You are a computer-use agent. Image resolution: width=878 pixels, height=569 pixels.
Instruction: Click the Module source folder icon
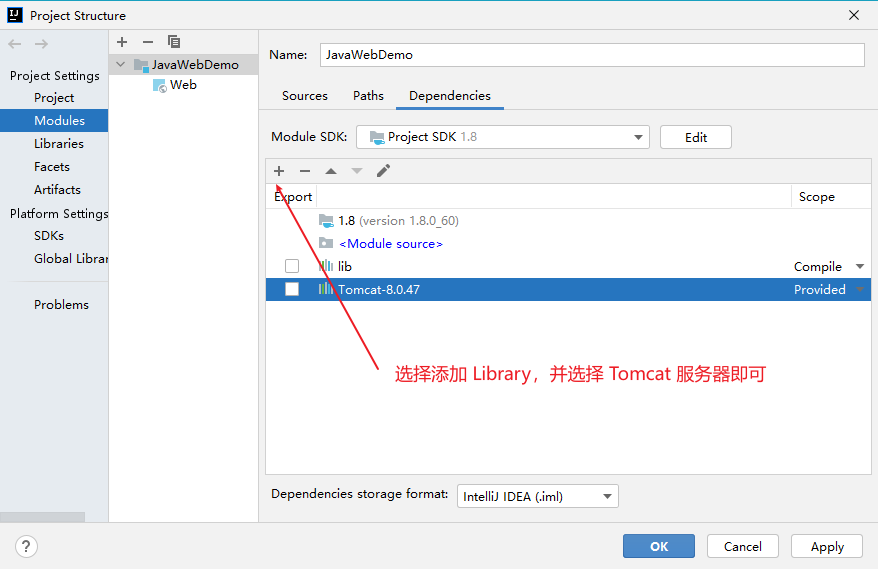pos(326,243)
